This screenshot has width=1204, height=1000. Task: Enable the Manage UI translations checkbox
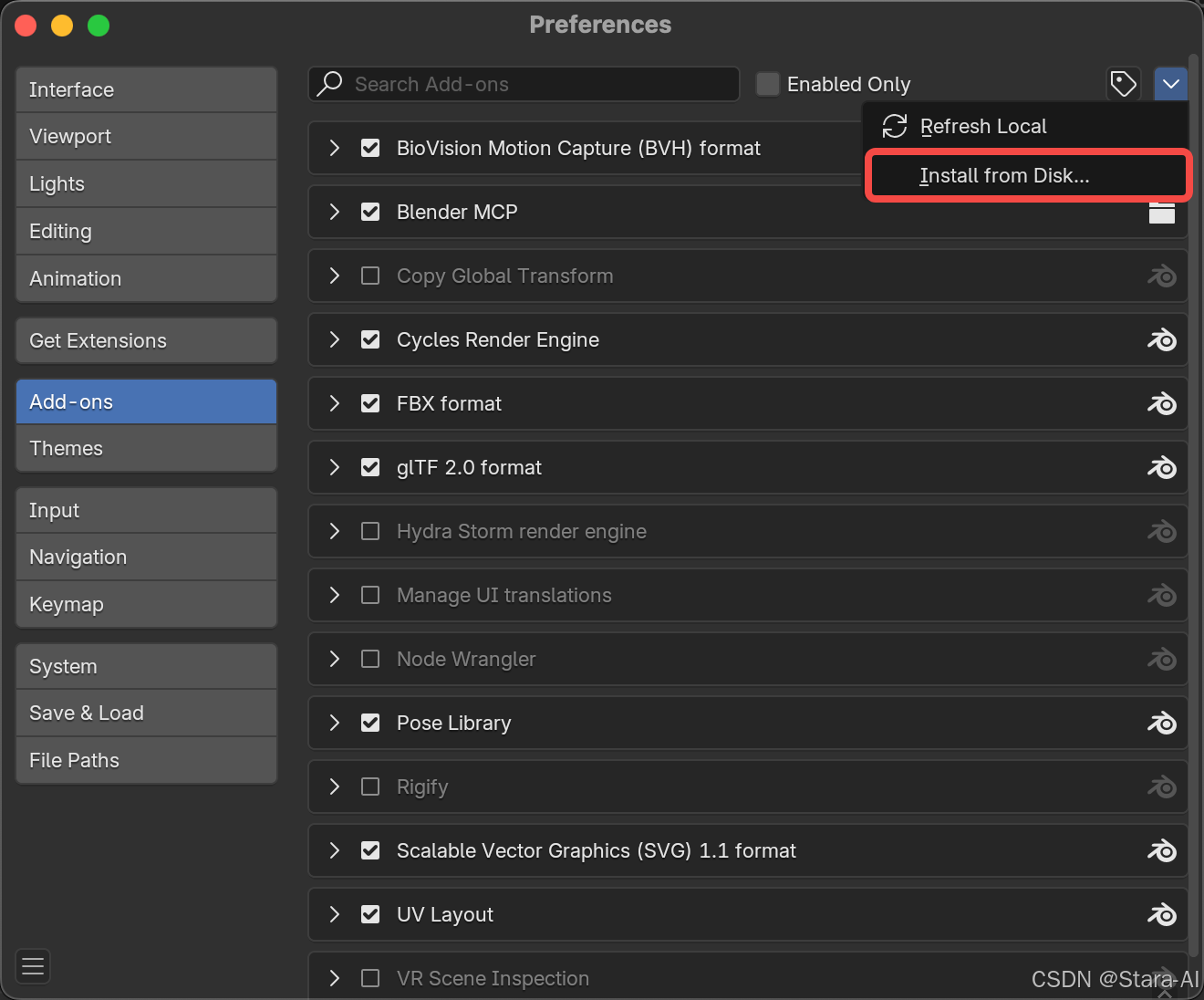pyautogui.click(x=370, y=595)
